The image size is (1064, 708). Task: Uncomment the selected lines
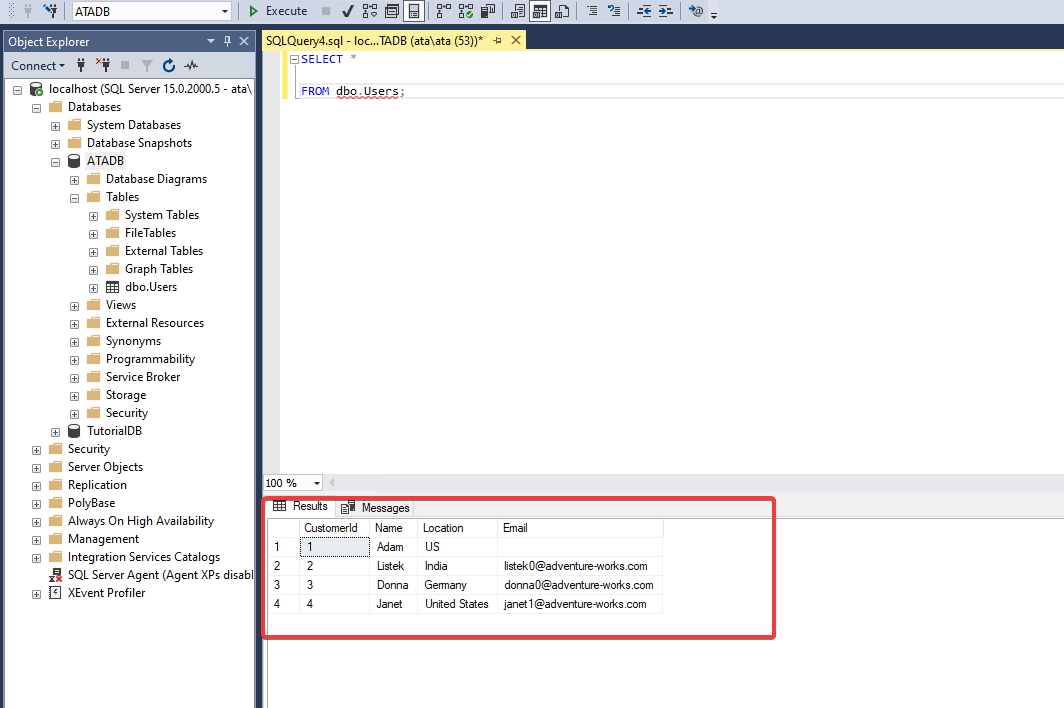tap(614, 11)
